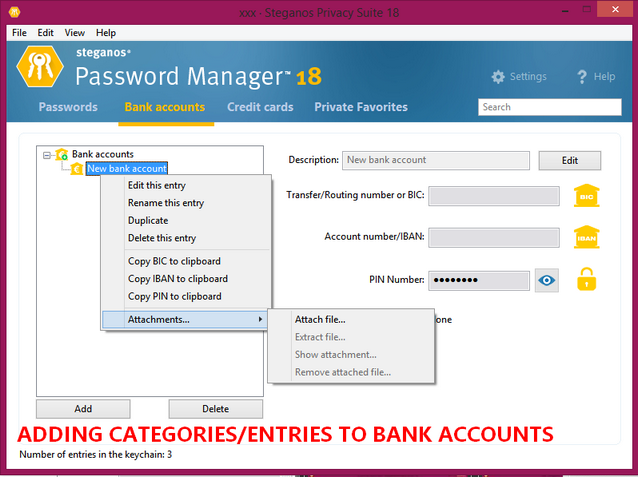Click the Delete button below tree
This screenshot has width=638, height=477.
[216, 409]
